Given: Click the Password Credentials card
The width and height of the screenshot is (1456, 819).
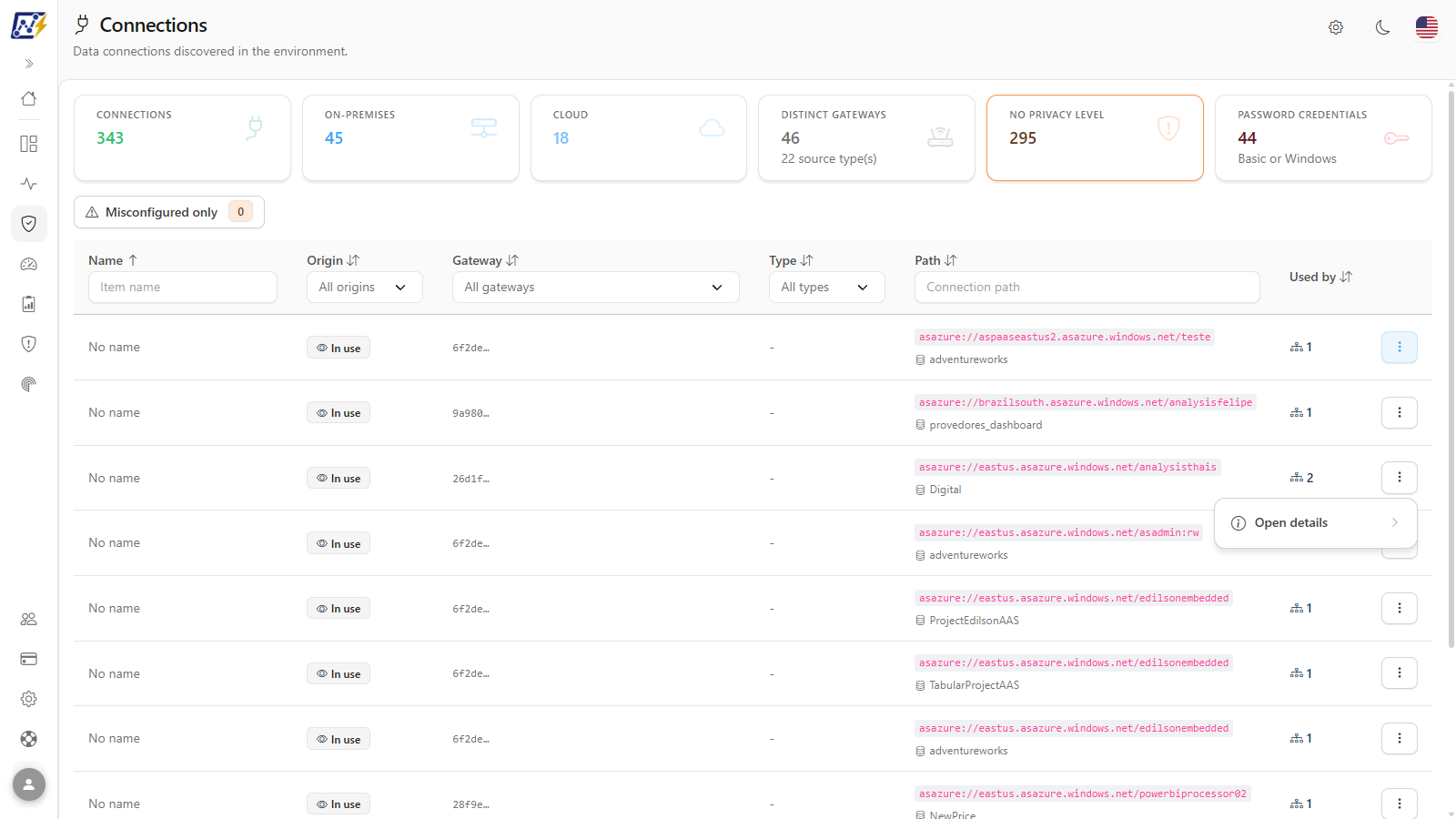Looking at the screenshot, I should click(x=1323, y=138).
